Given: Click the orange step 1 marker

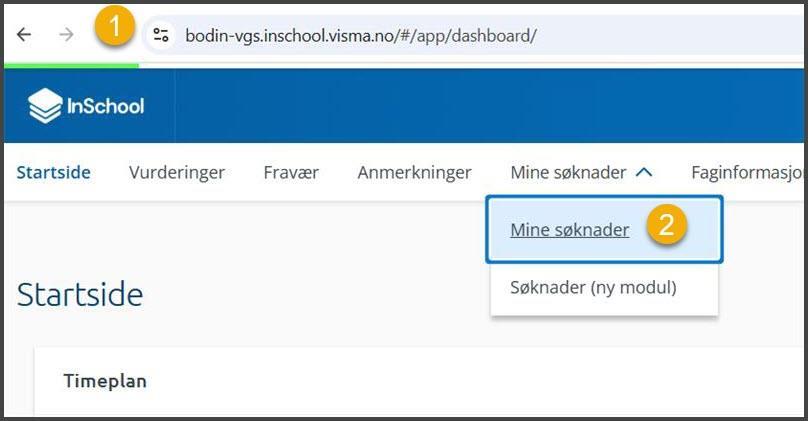Looking at the screenshot, I should coord(114,26).
